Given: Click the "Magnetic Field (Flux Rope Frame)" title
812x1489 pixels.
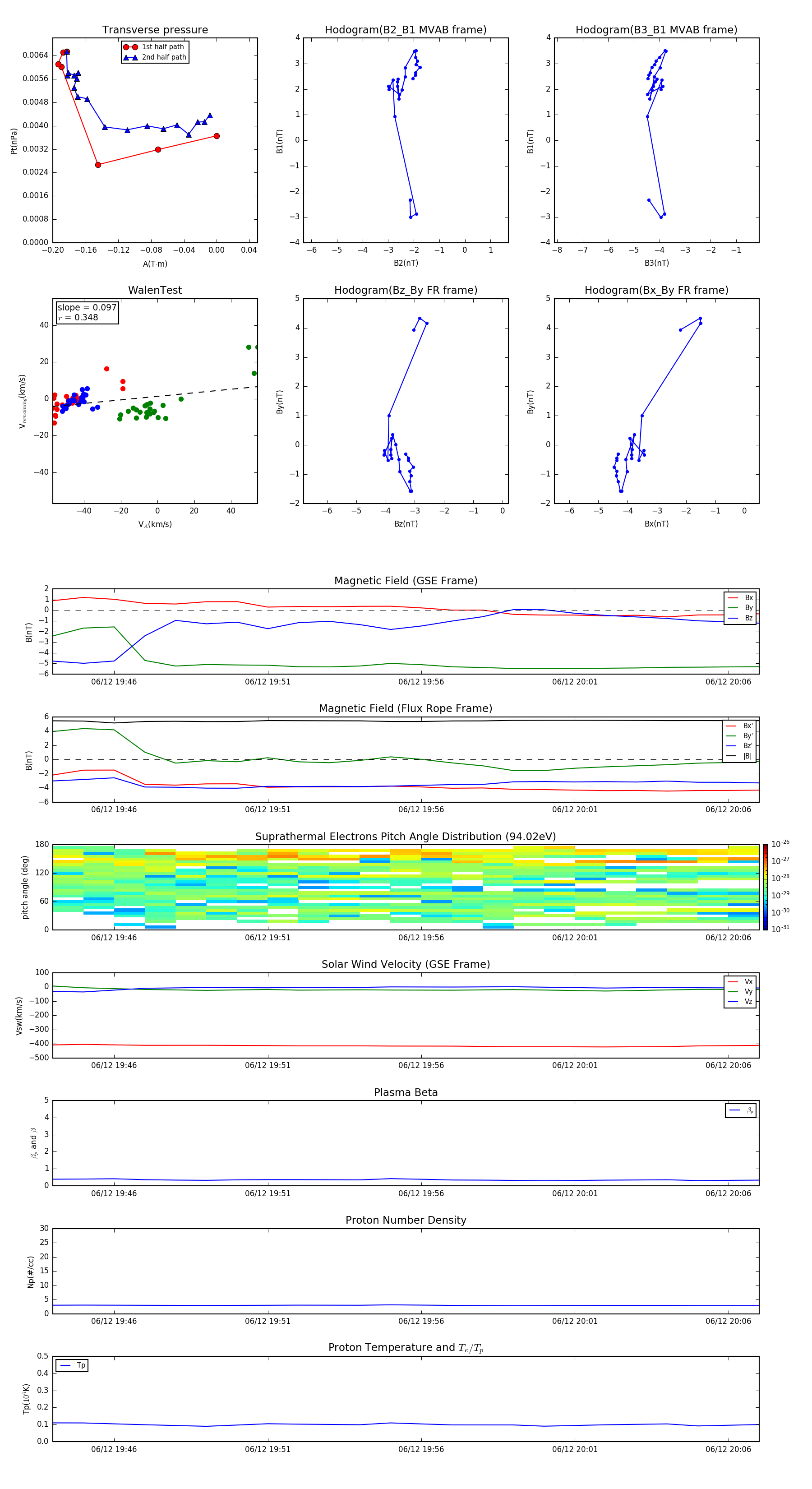Looking at the screenshot, I should click(406, 709).
